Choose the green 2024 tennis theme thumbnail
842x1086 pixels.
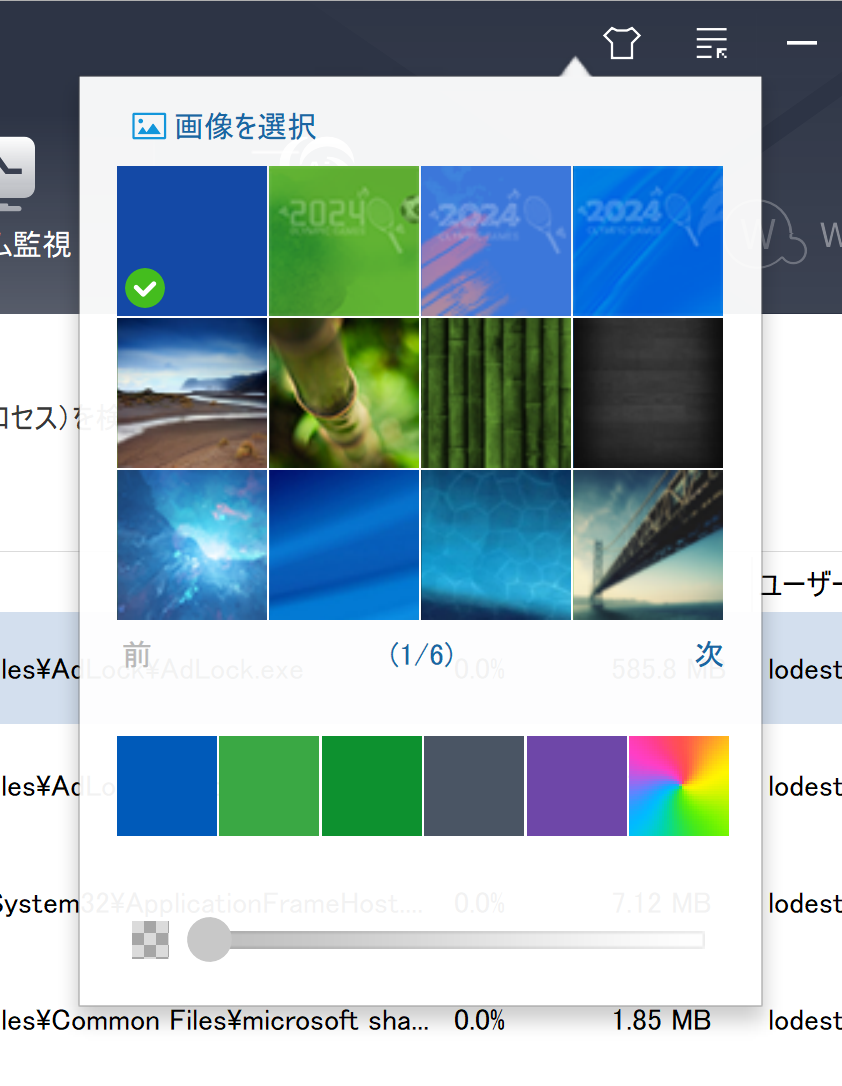[x=344, y=240]
